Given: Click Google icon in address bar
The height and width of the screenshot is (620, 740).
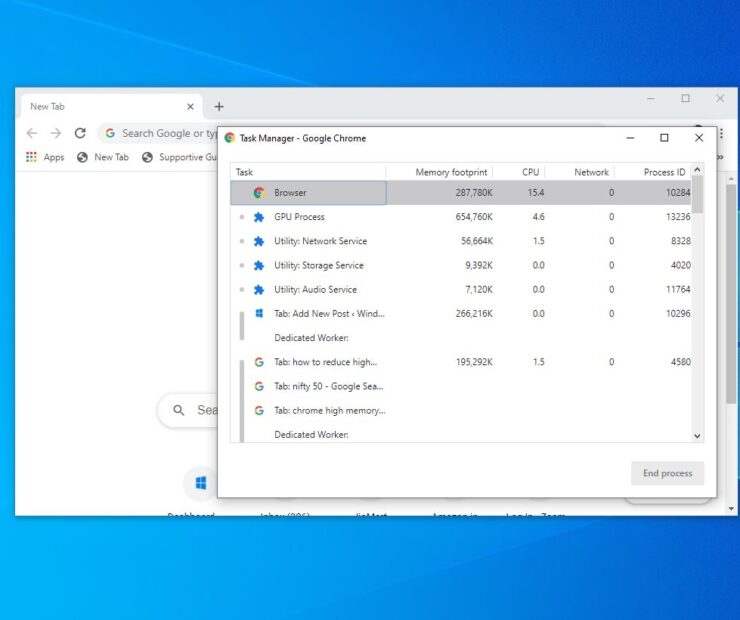Looking at the screenshot, I should point(110,133).
